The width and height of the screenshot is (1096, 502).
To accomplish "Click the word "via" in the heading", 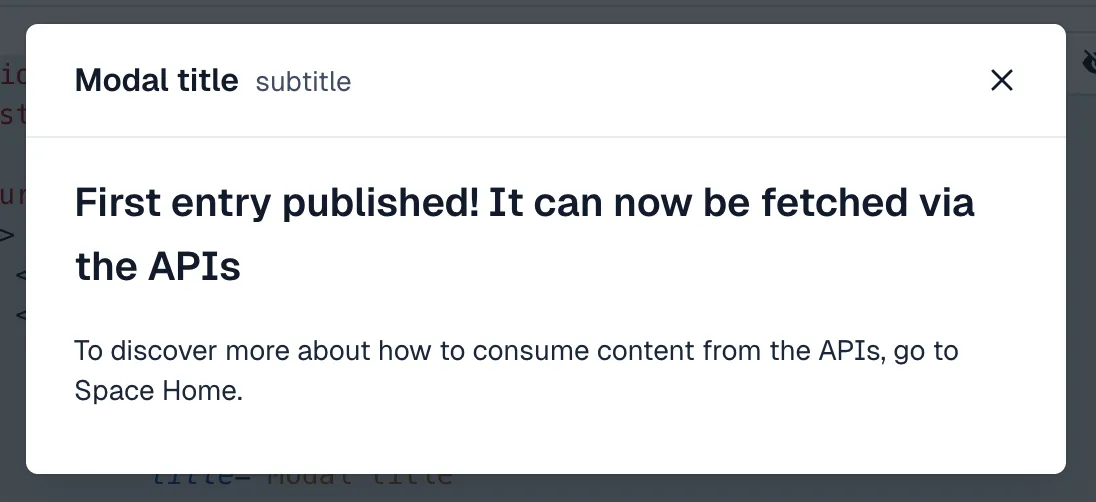I will point(944,203).
